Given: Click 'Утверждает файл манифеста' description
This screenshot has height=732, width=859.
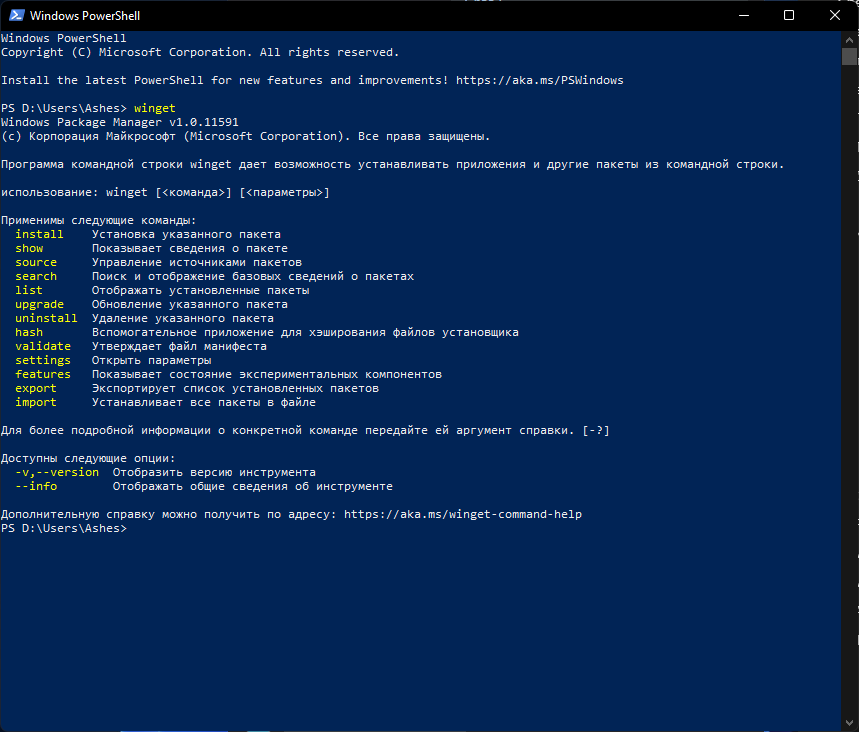Looking at the screenshot, I should pos(179,346).
